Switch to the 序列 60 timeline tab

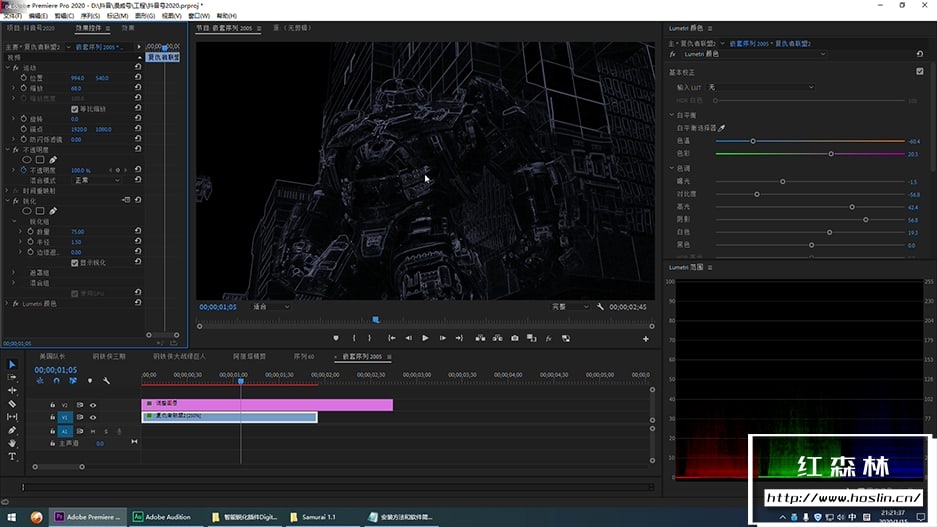click(304, 357)
